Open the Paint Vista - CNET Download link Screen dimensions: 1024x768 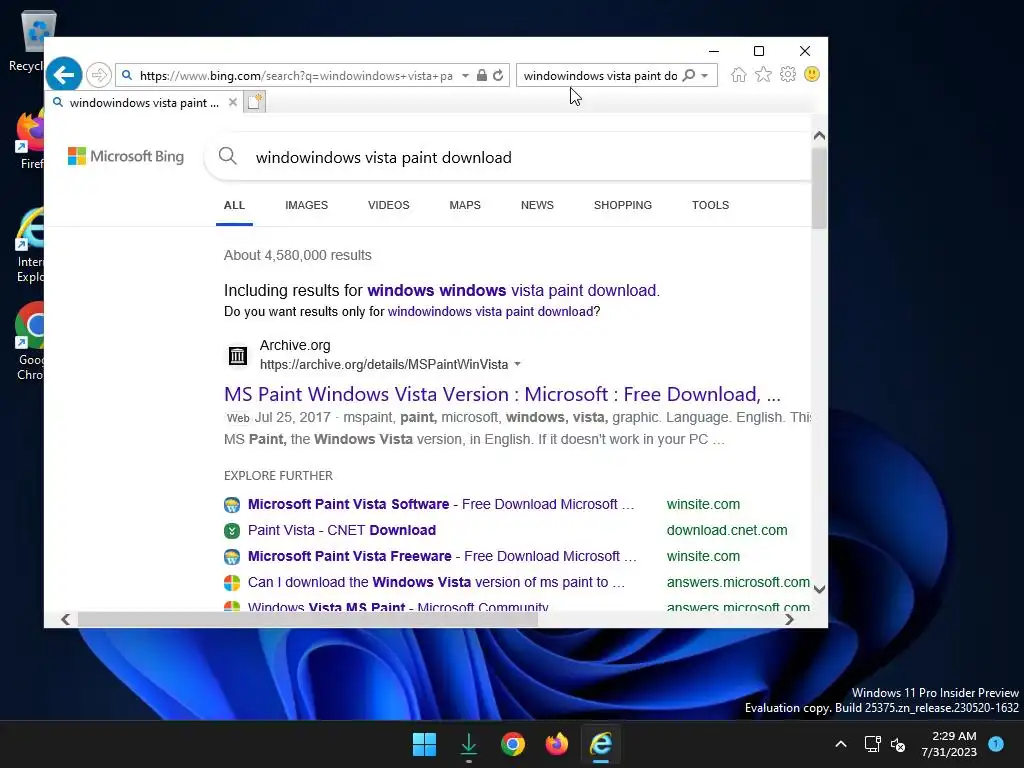pos(342,530)
